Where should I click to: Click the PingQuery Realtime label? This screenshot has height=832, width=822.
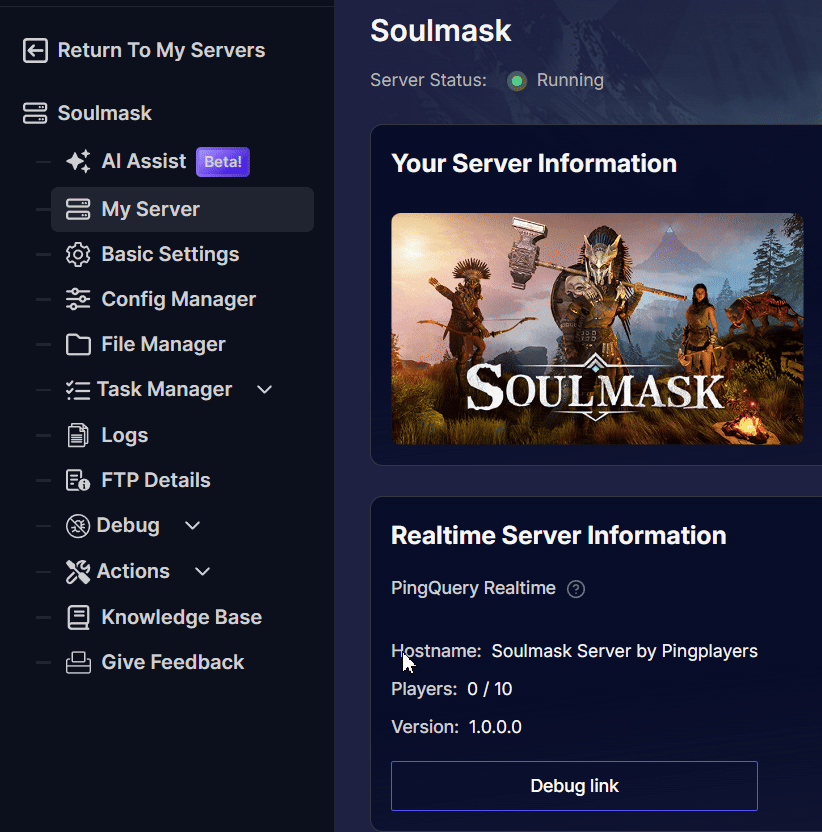point(473,588)
